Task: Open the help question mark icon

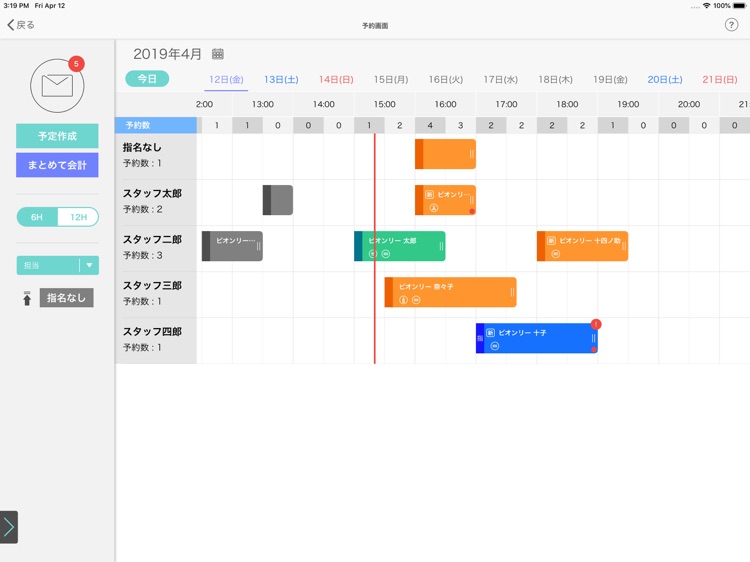Action: point(731,25)
